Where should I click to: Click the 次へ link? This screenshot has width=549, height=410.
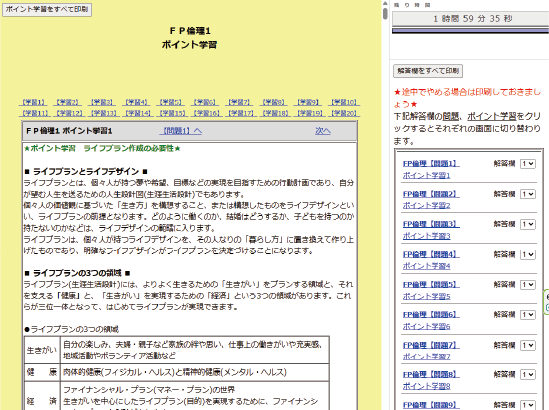(x=322, y=131)
